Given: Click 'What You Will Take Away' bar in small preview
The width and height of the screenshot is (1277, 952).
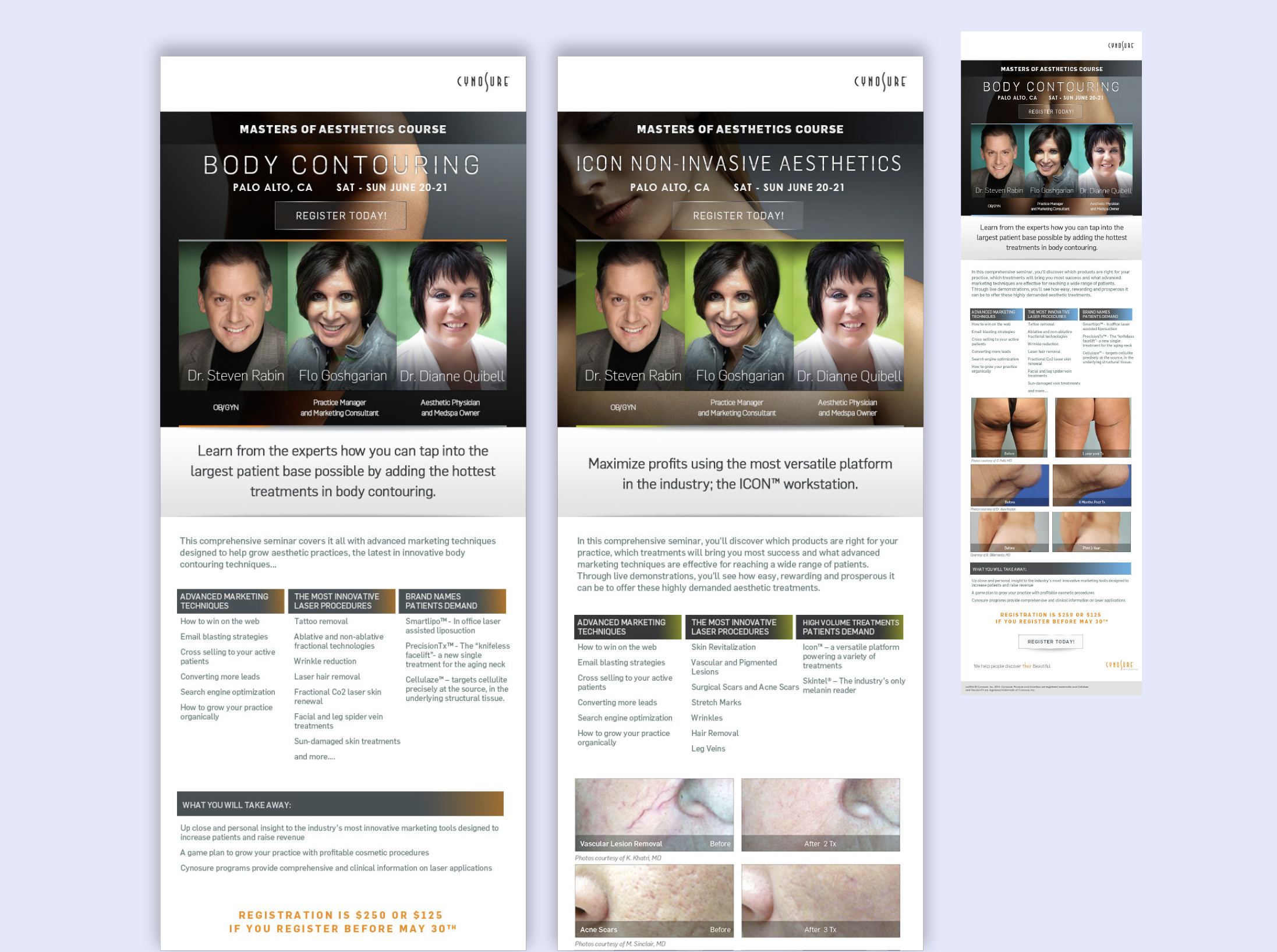Looking at the screenshot, I should pyautogui.click(x=1050, y=569).
